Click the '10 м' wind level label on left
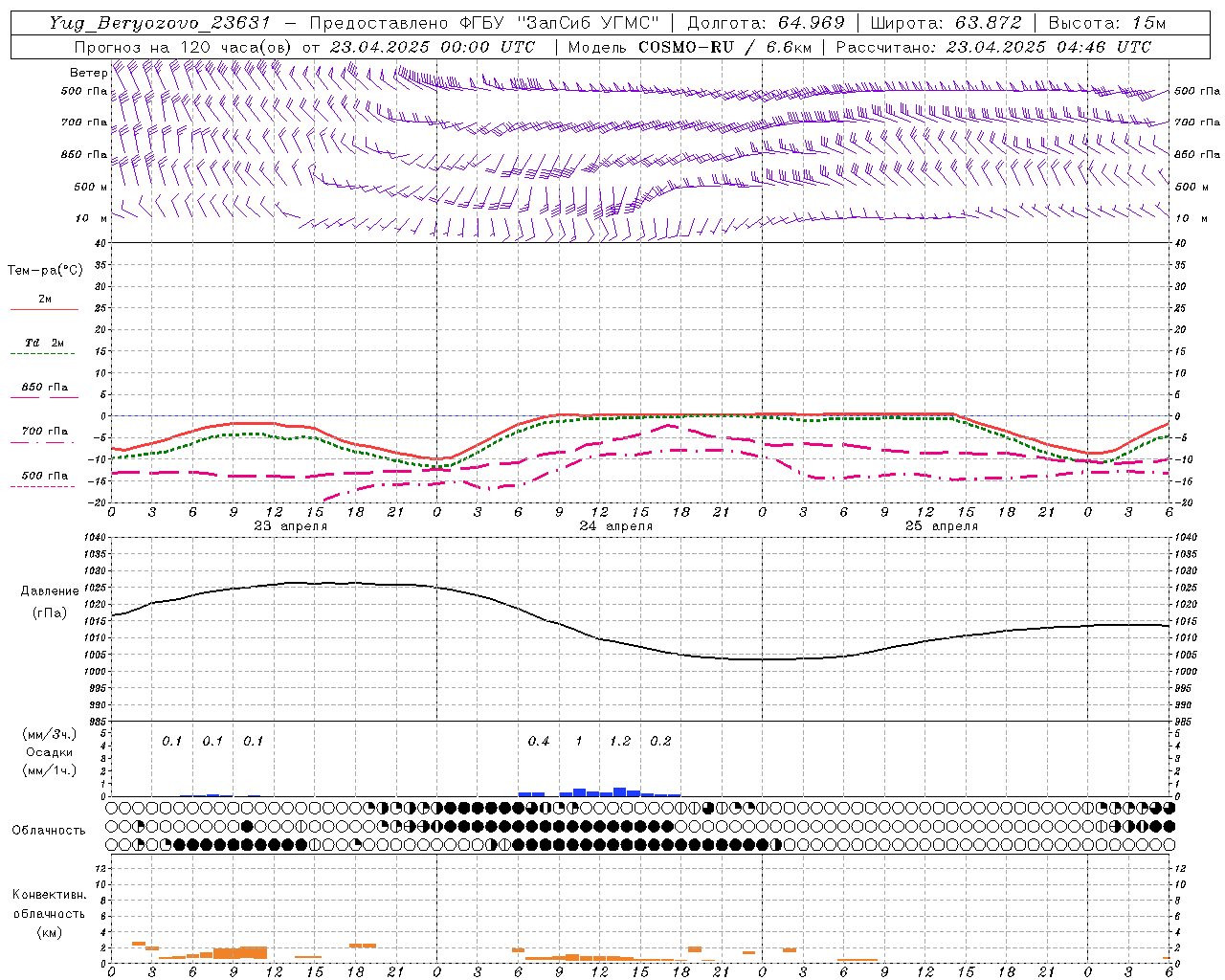 tap(93, 218)
